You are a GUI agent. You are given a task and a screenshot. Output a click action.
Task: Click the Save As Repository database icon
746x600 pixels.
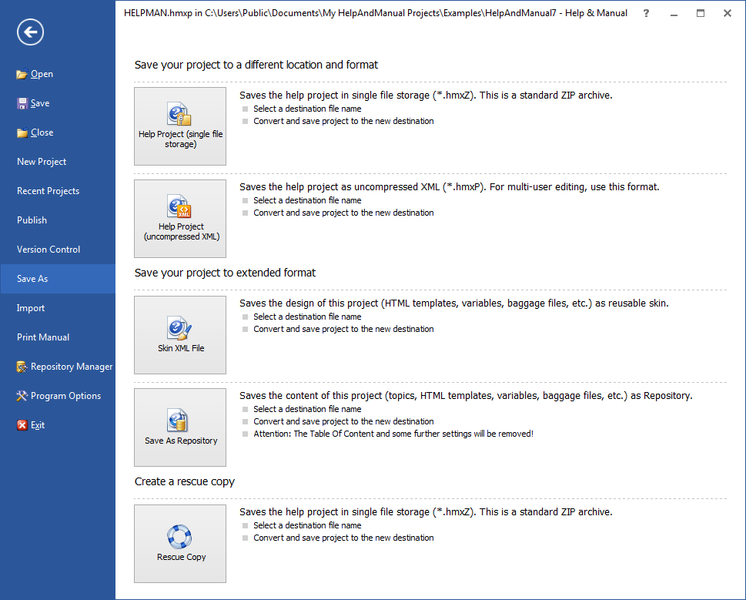coord(178,420)
